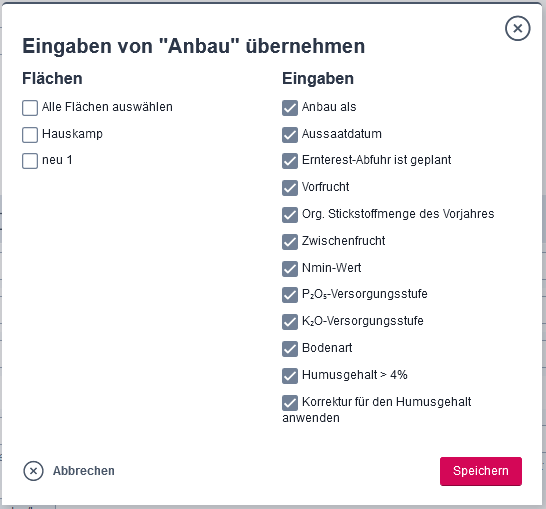Deselect the Zwischenfrucht checkbox
The width and height of the screenshot is (546, 509).
[x=290, y=242]
